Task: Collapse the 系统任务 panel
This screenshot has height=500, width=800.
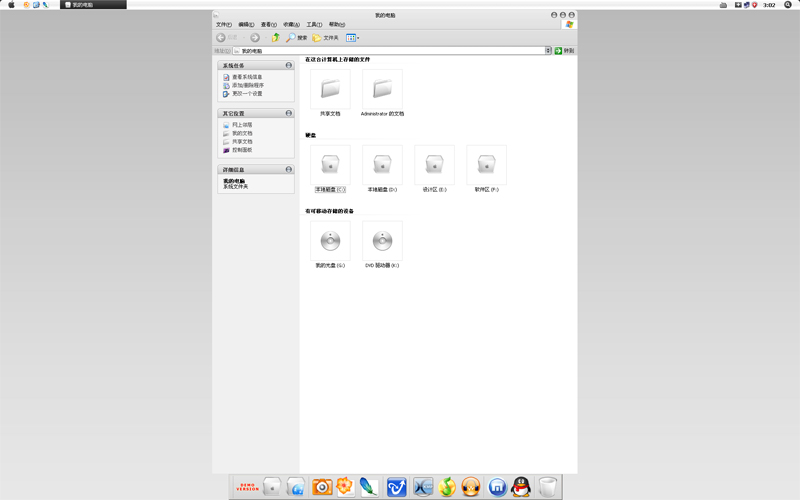Action: (289, 65)
